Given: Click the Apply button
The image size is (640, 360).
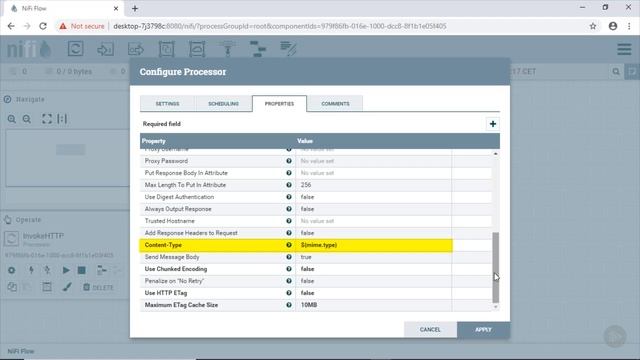Looking at the screenshot, I should point(483,330).
